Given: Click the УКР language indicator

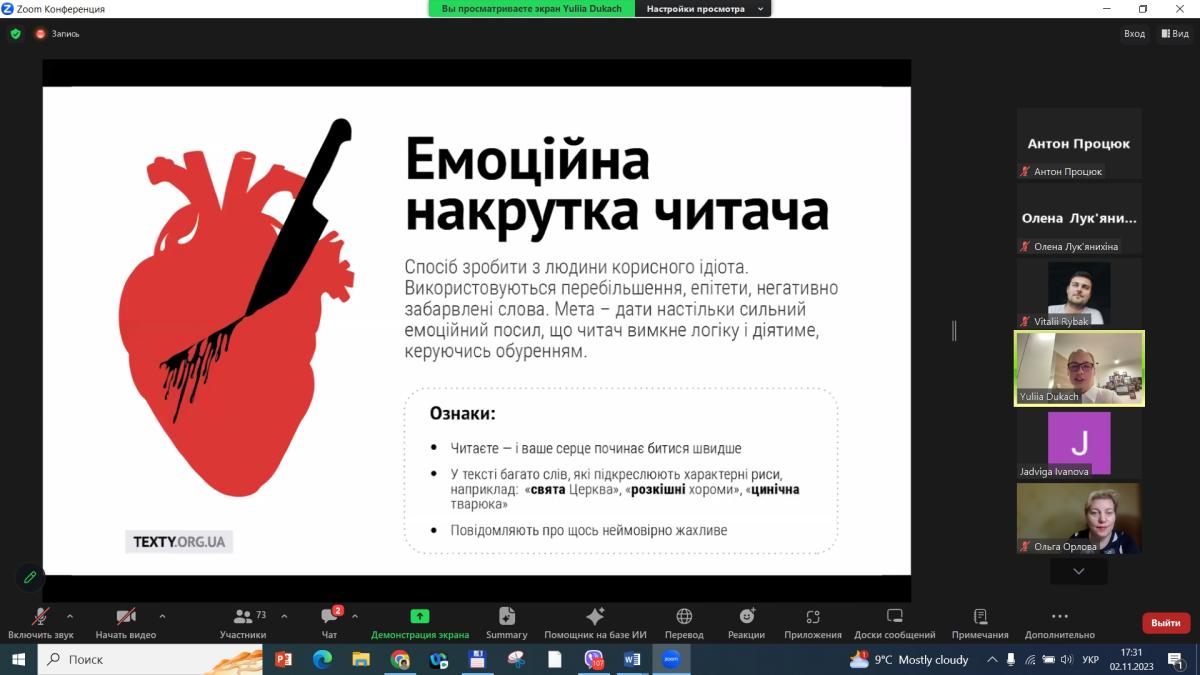Looking at the screenshot, I should tap(1091, 659).
